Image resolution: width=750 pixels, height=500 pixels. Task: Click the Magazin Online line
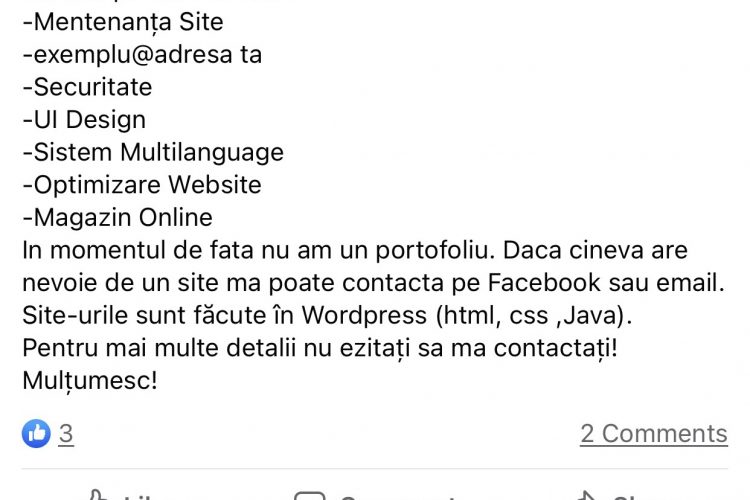point(118,217)
